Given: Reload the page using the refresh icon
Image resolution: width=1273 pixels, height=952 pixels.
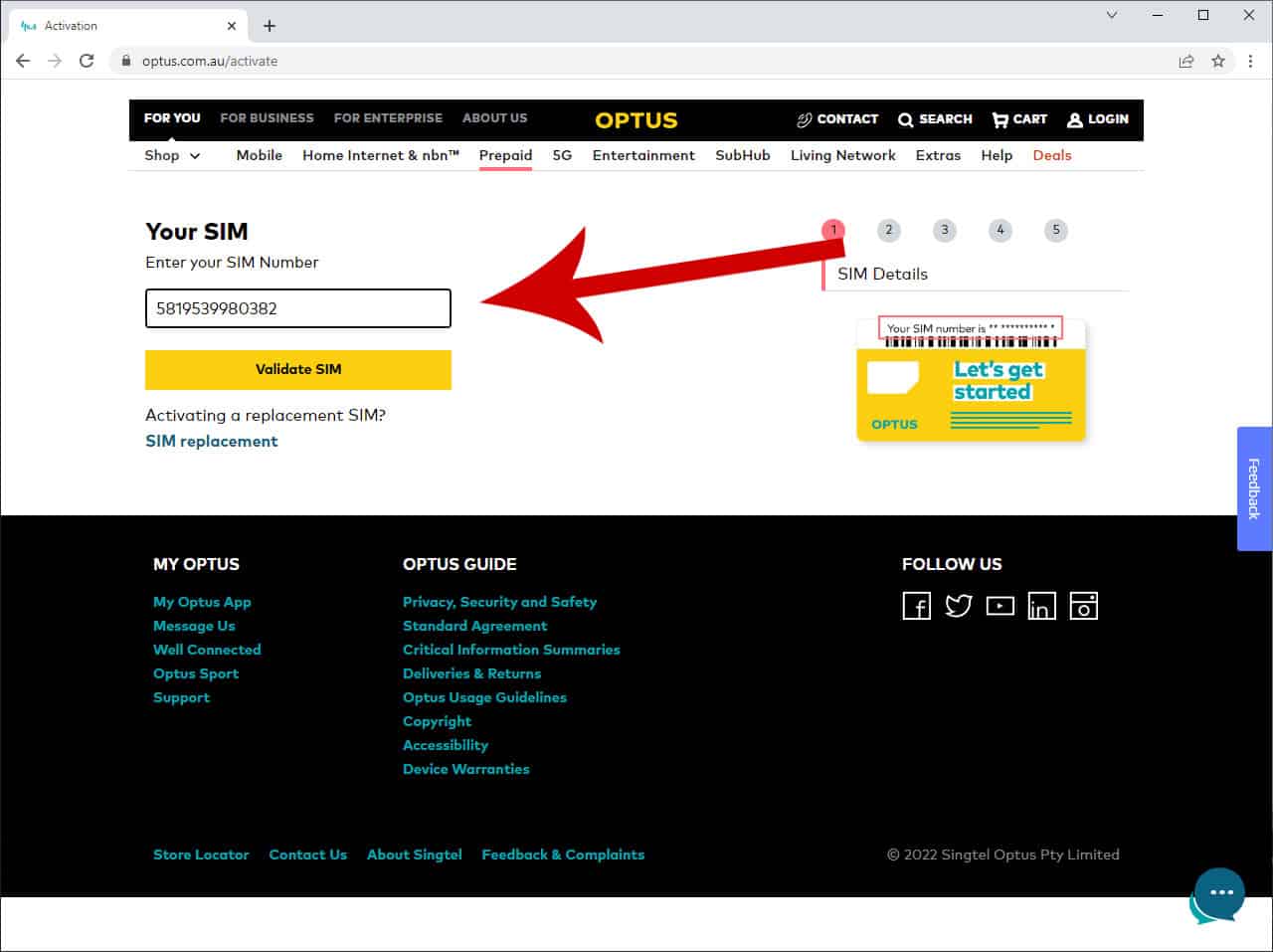Looking at the screenshot, I should point(87,61).
